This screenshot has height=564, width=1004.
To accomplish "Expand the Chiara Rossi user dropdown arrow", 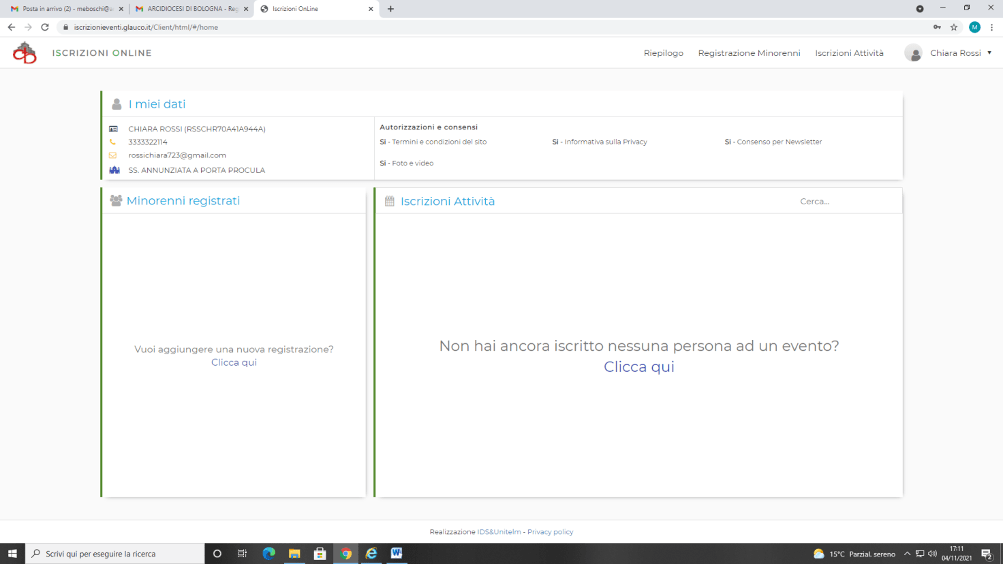I will 989,53.
